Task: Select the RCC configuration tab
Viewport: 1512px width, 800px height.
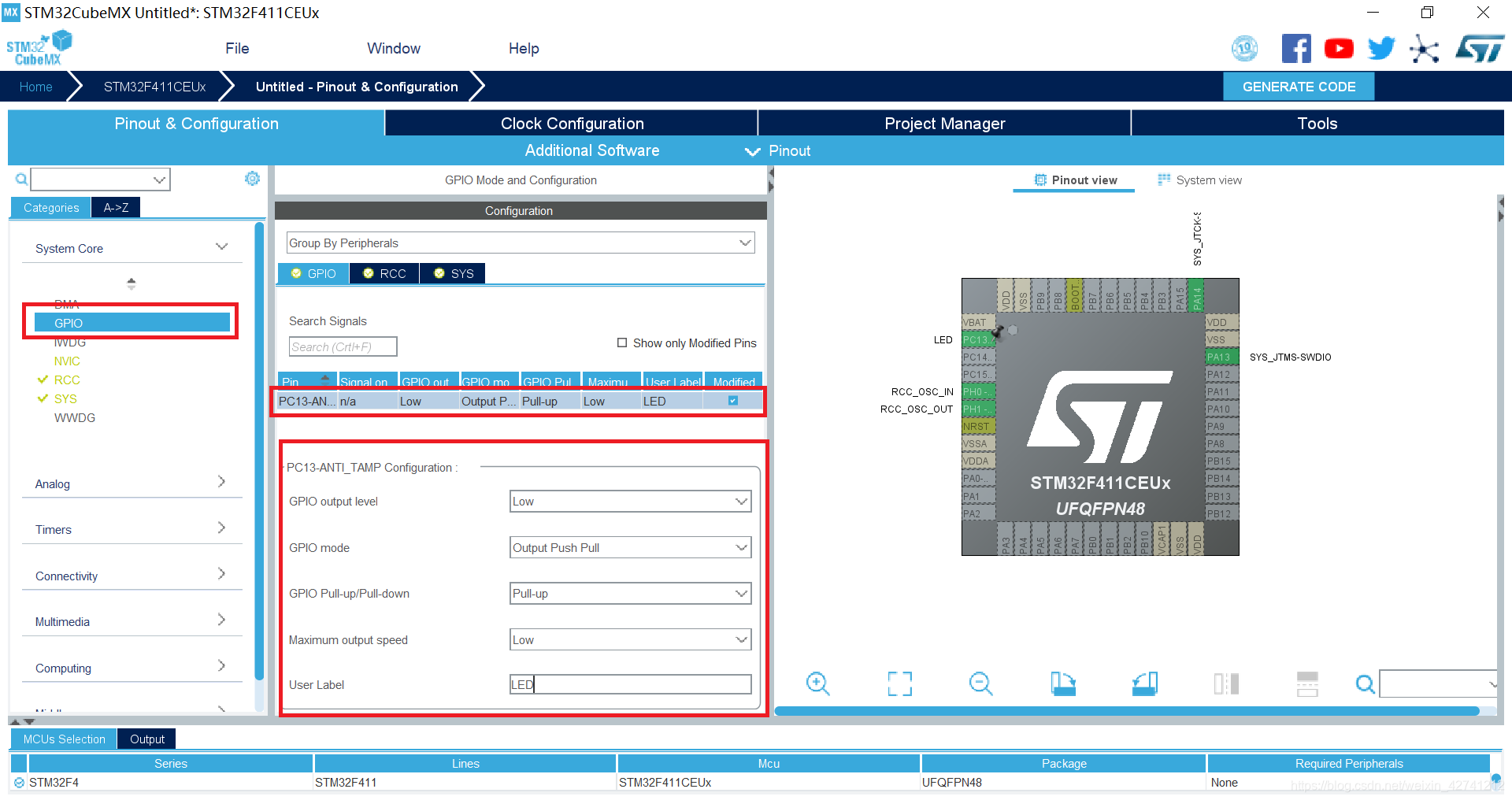Action: [x=384, y=273]
